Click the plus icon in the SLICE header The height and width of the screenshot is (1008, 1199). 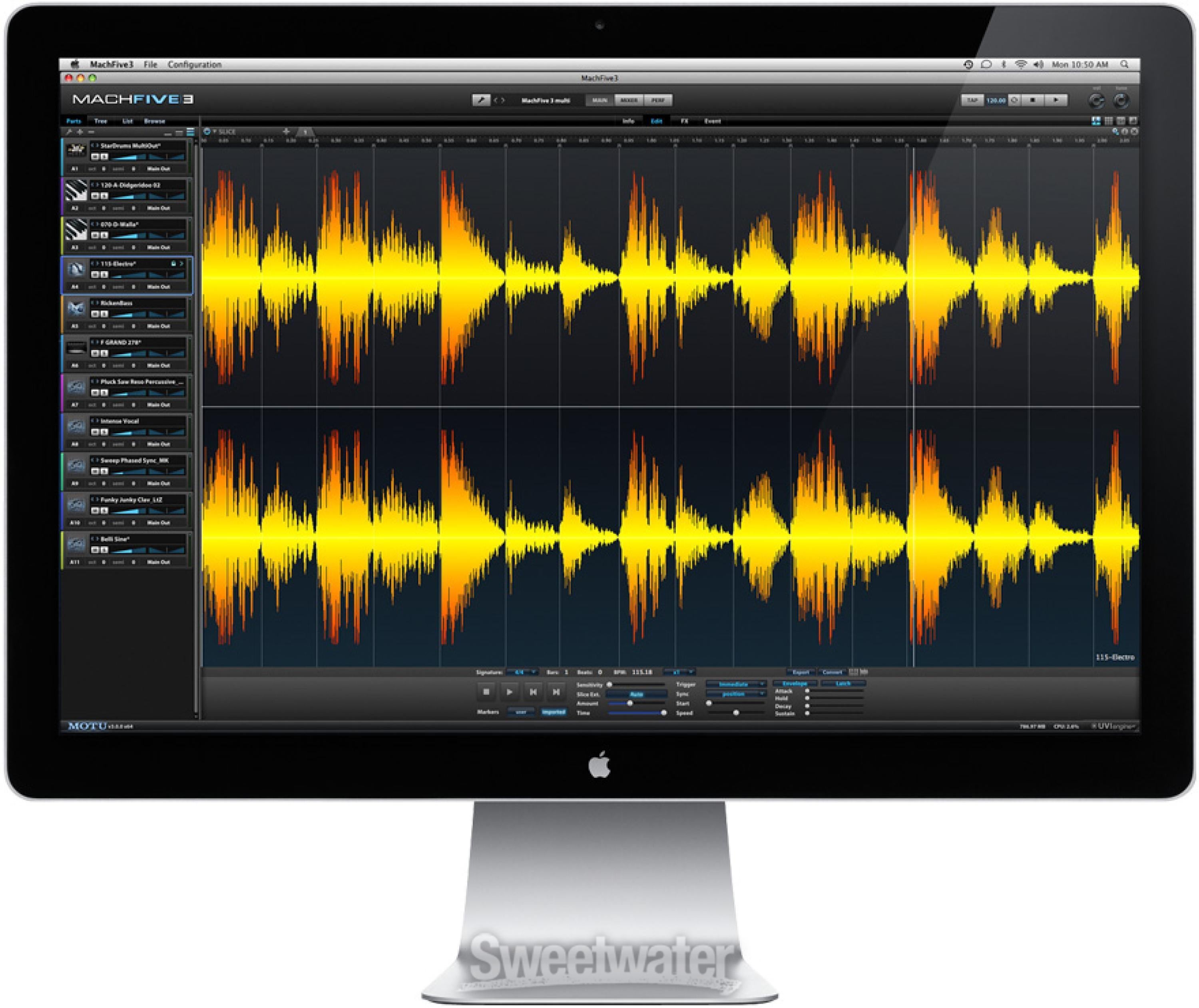[286, 132]
